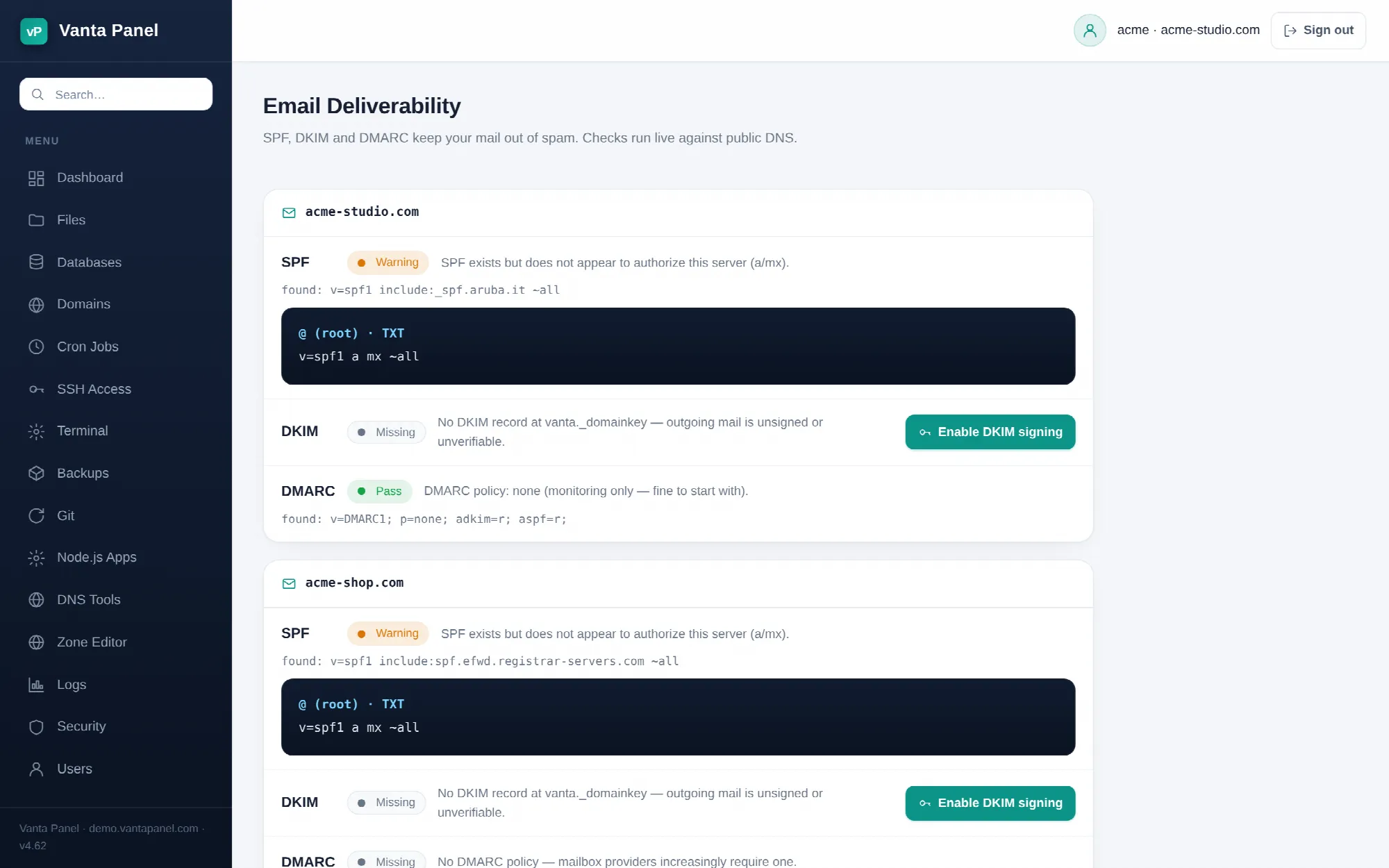Click the Domains globe icon
The height and width of the screenshot is (868, 1389).
36,305
